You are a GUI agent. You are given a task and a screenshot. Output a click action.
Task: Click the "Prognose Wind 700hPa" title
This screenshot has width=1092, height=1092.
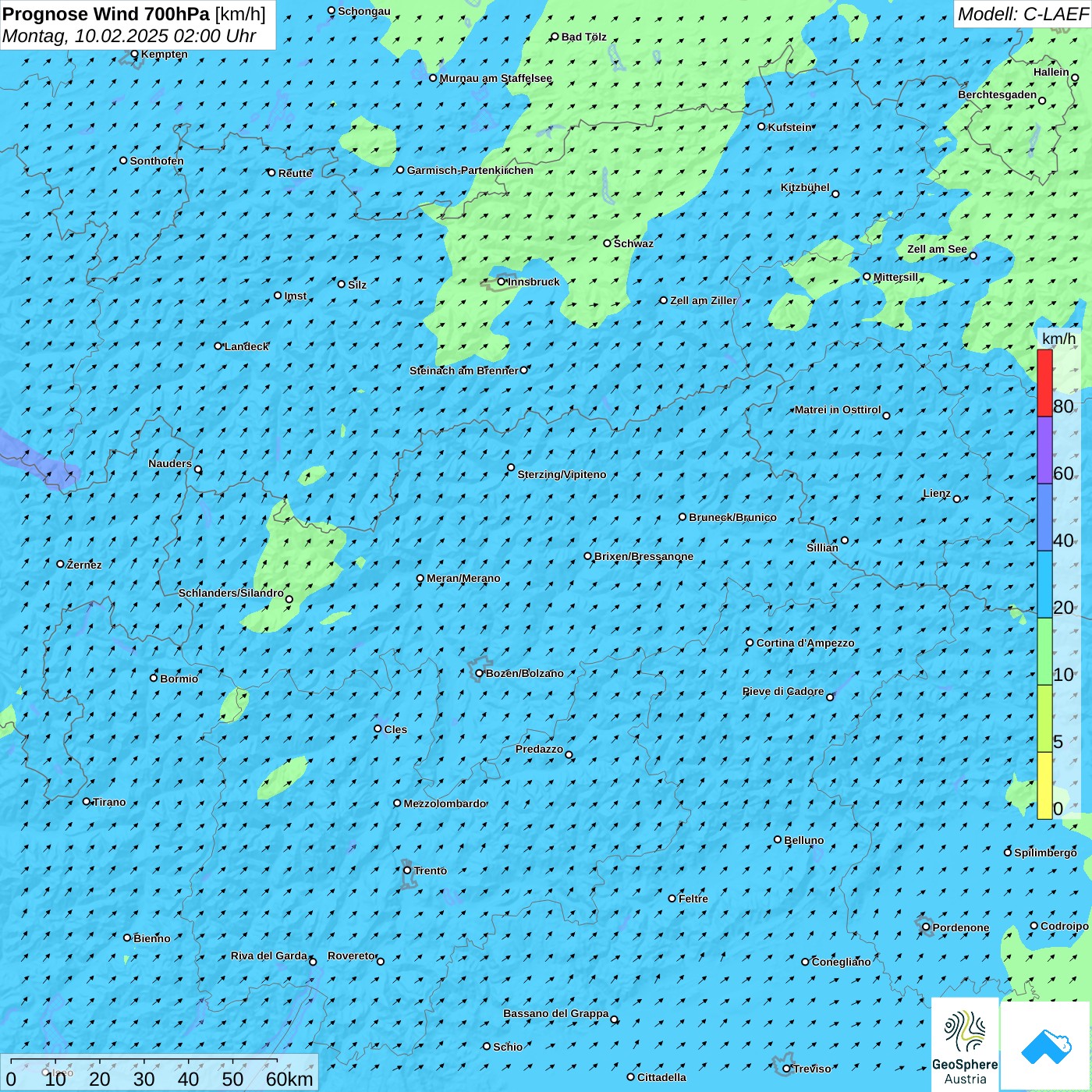[x=106, y=14]
